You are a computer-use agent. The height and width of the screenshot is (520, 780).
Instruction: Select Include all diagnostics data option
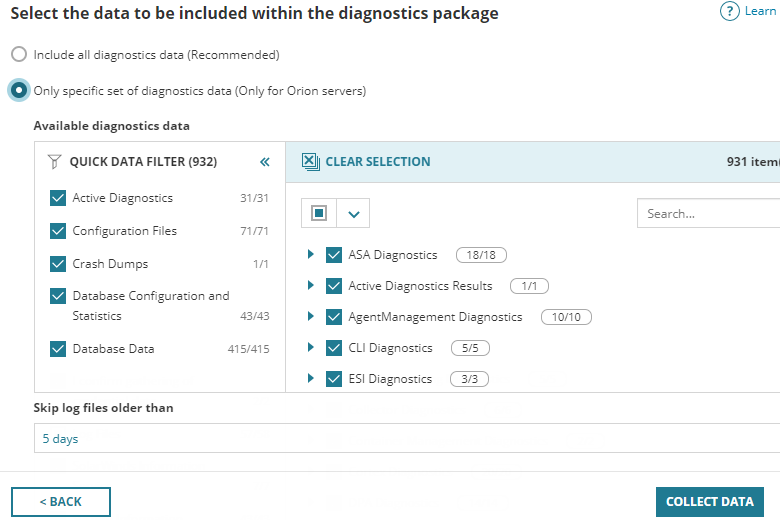click(x=19, y=55)
